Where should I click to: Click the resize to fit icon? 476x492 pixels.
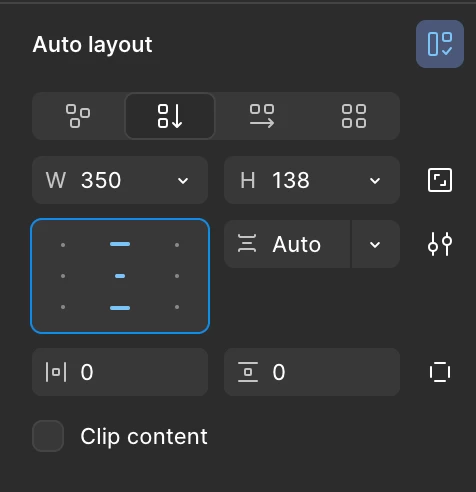(x=440, y=180)
